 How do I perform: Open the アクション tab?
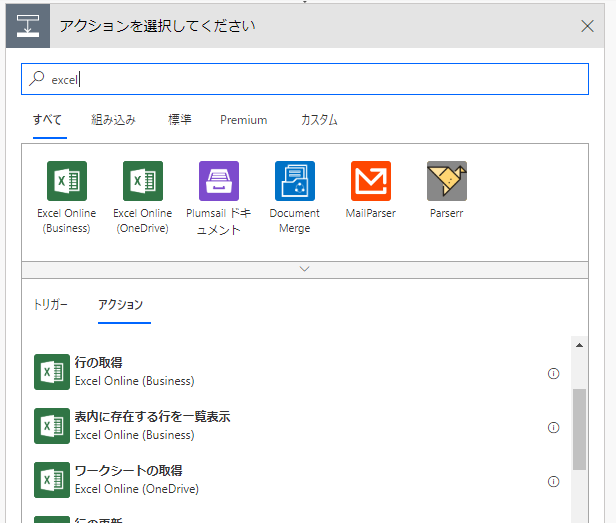coord(121,305)
